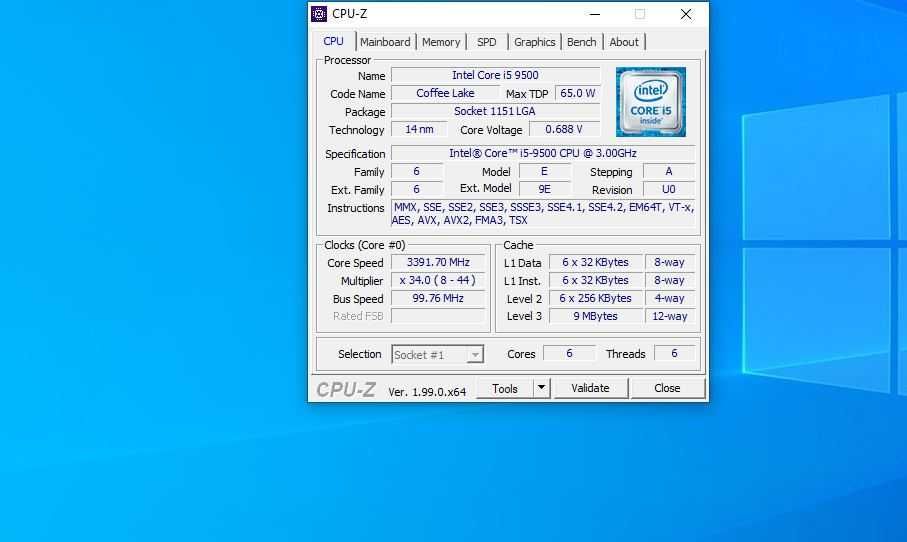Close the CPU-Z window with X
Screen dimensions: 907x542
click(x=685, y=14)
